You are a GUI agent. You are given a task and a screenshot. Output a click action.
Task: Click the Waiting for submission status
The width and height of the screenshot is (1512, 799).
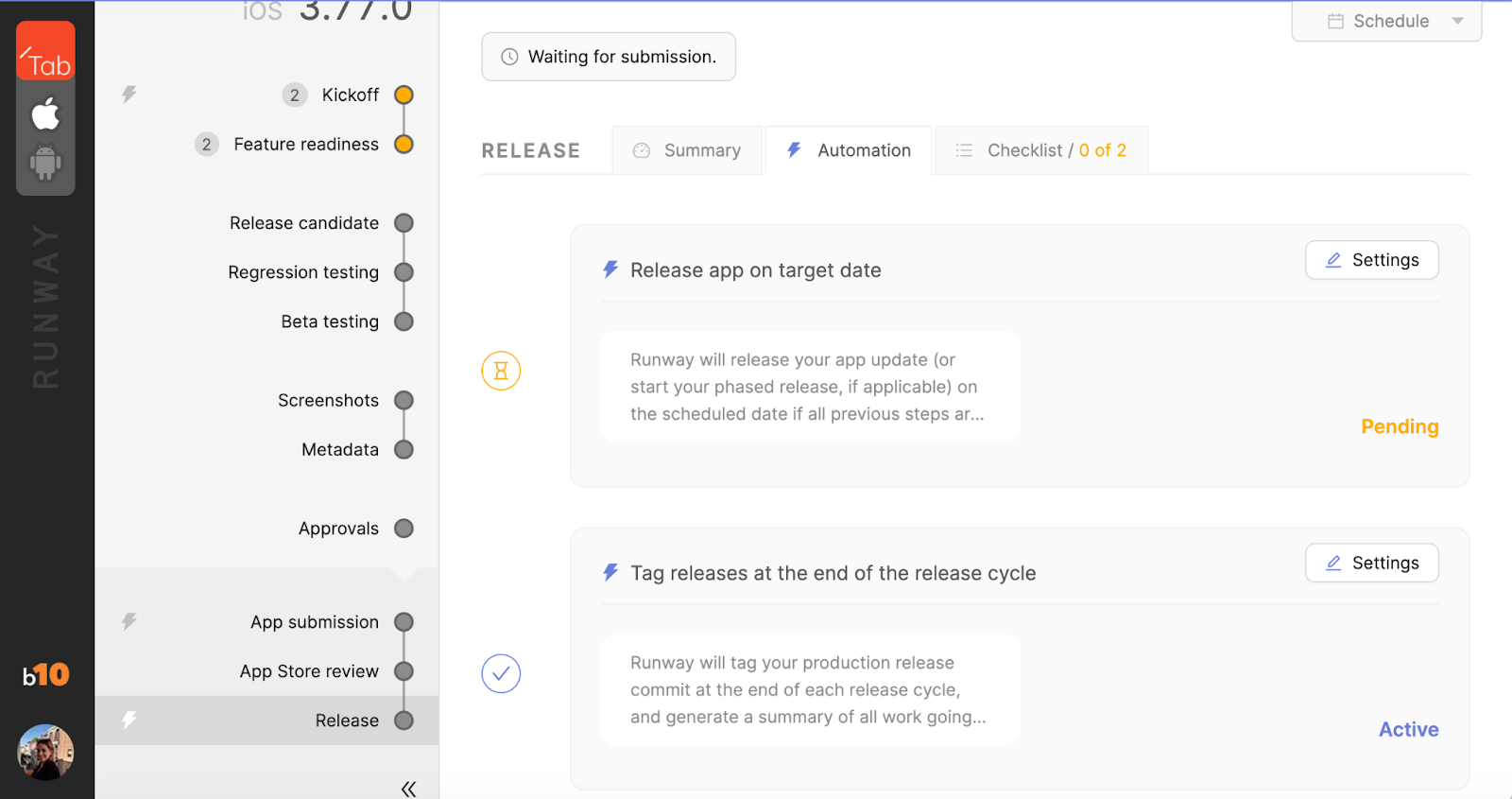point(609,57)
